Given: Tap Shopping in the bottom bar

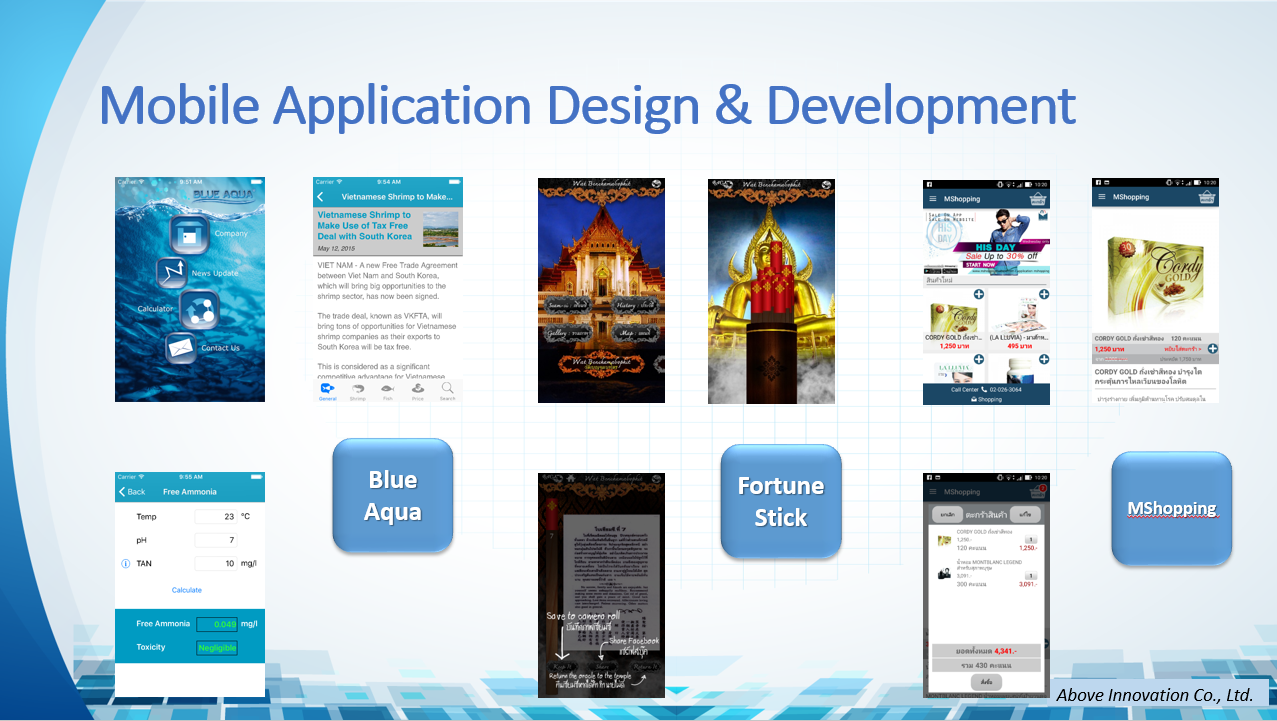Looking at the screenshot, I should point(986,399).
